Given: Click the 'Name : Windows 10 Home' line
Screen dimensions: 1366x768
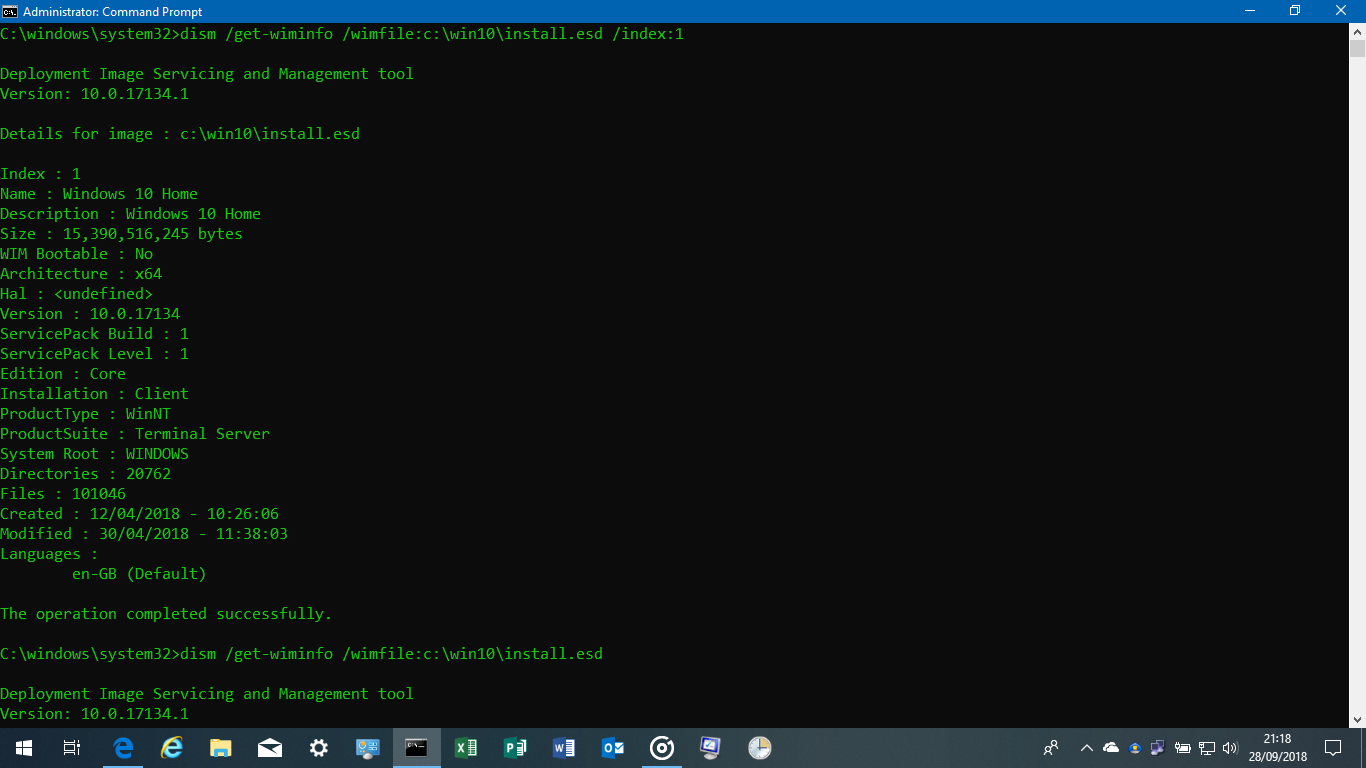Looking at the screenshot, I should 99,194.
